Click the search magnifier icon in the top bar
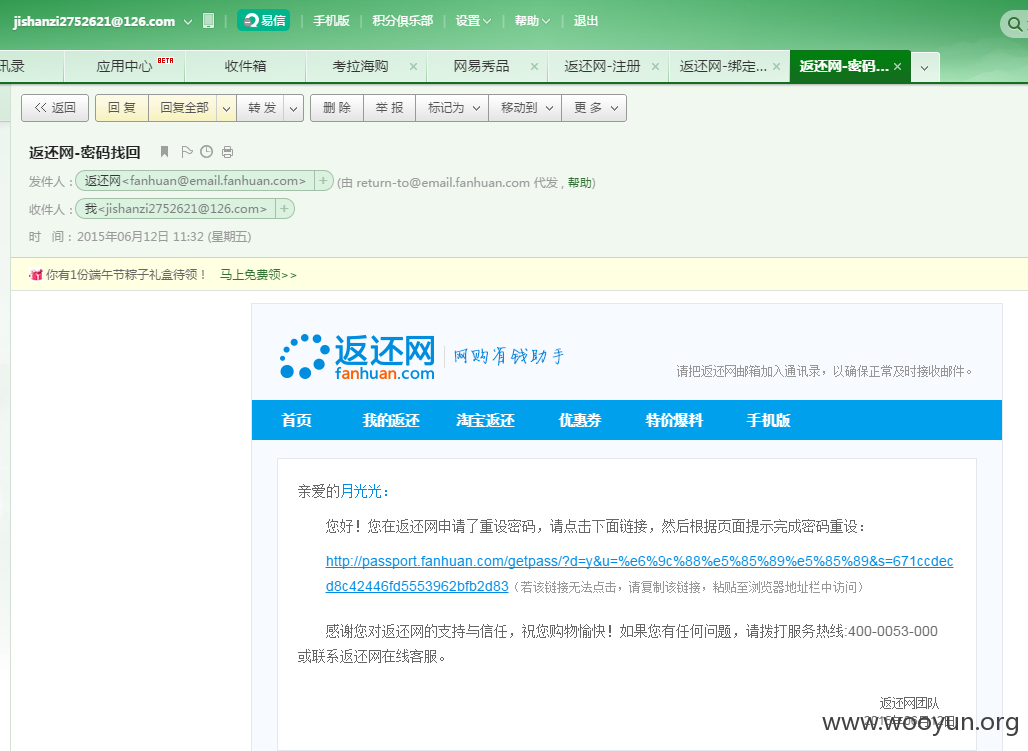1028x751 pixels. tap(1014, 24)
